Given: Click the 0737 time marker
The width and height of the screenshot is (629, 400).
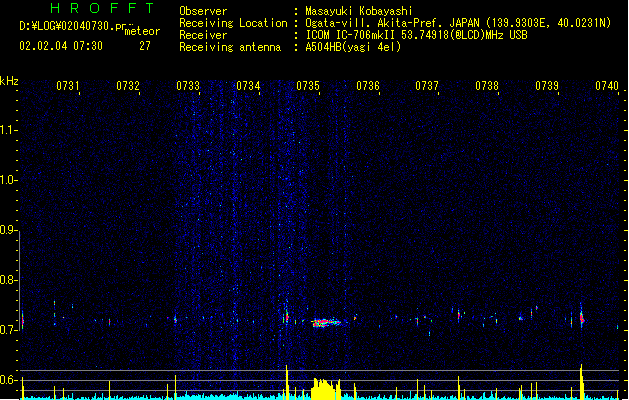Looking at the screenshot, I should coord(427,86).
